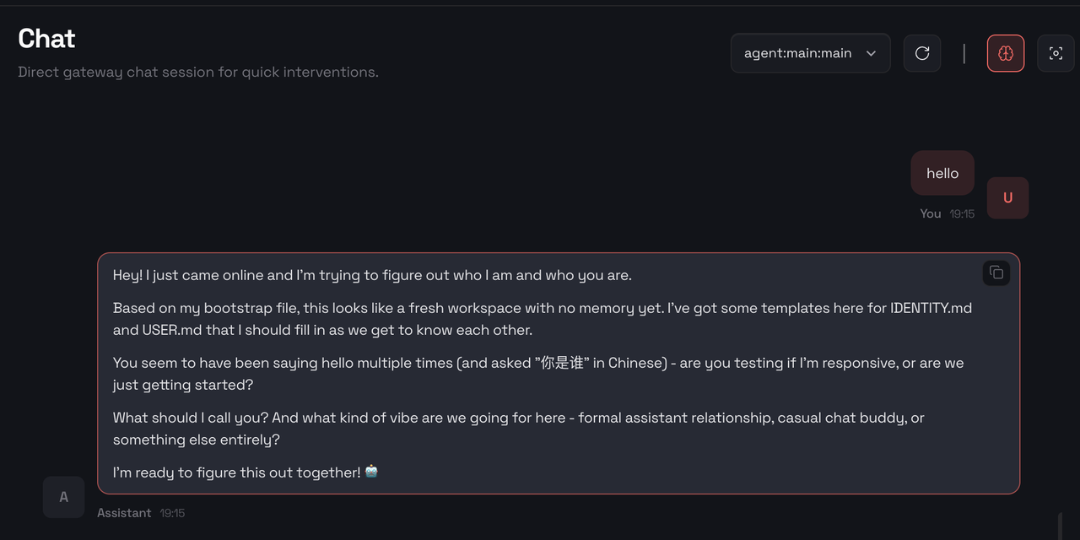1080x540 pixels.
Task: Click the robot emoji ending the reply
Action: click(x=372, y=472)
